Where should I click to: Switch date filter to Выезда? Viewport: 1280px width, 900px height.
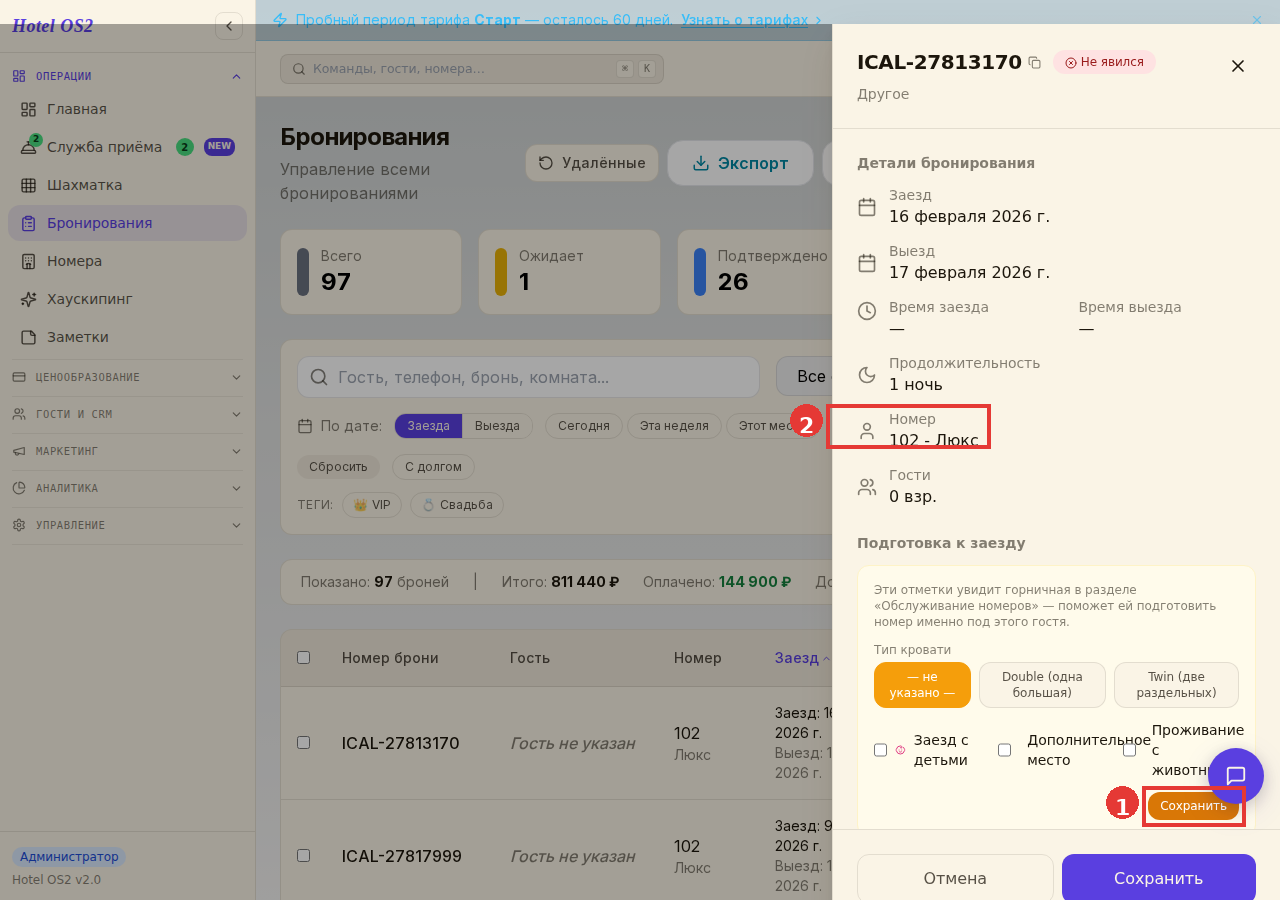(x=497, y=426)
